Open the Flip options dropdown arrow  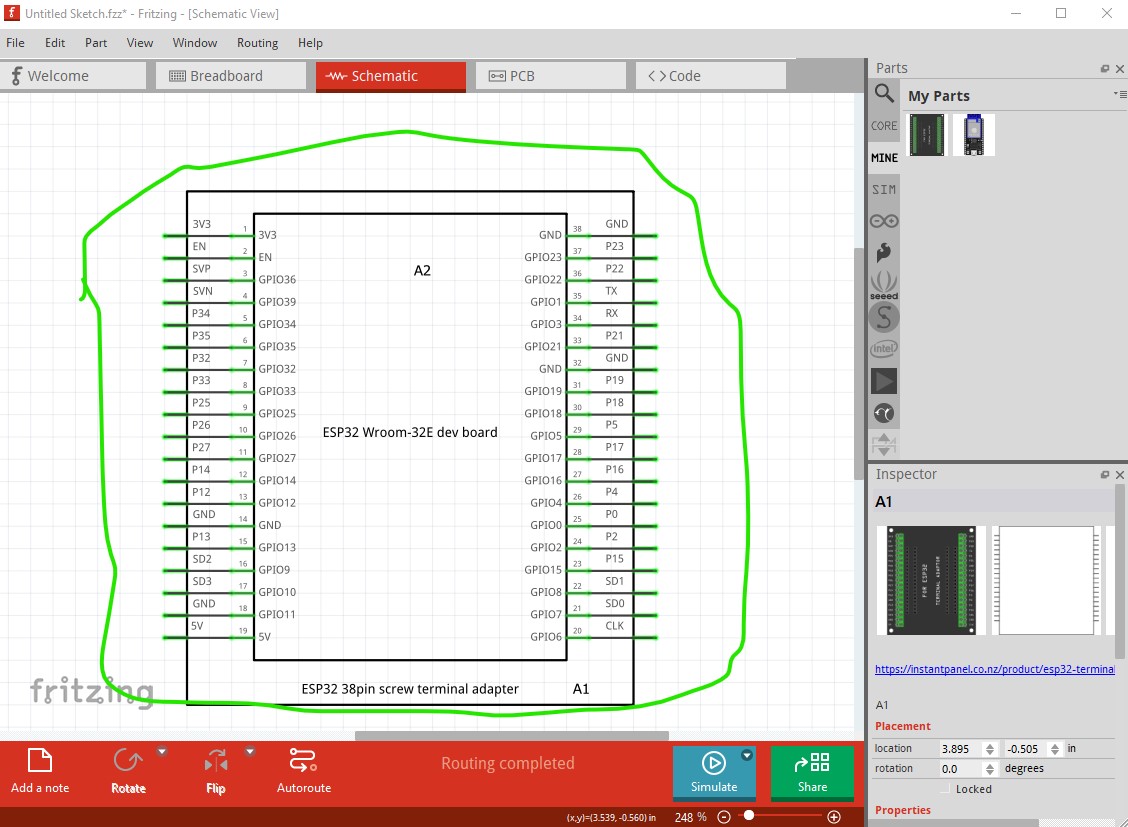(250, 751)
